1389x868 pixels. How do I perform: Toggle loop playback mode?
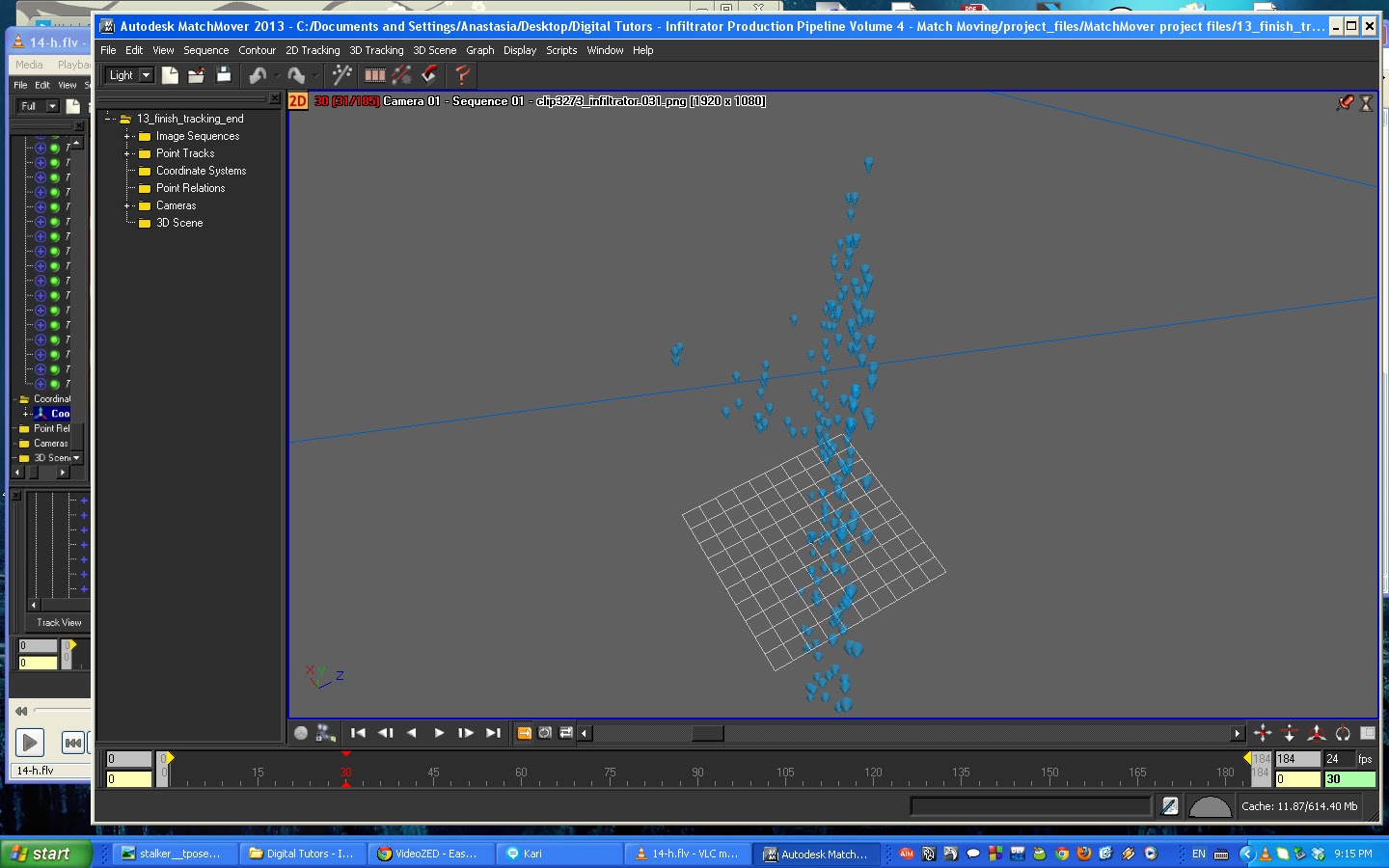pyautogui.click(x=545, y=733)
